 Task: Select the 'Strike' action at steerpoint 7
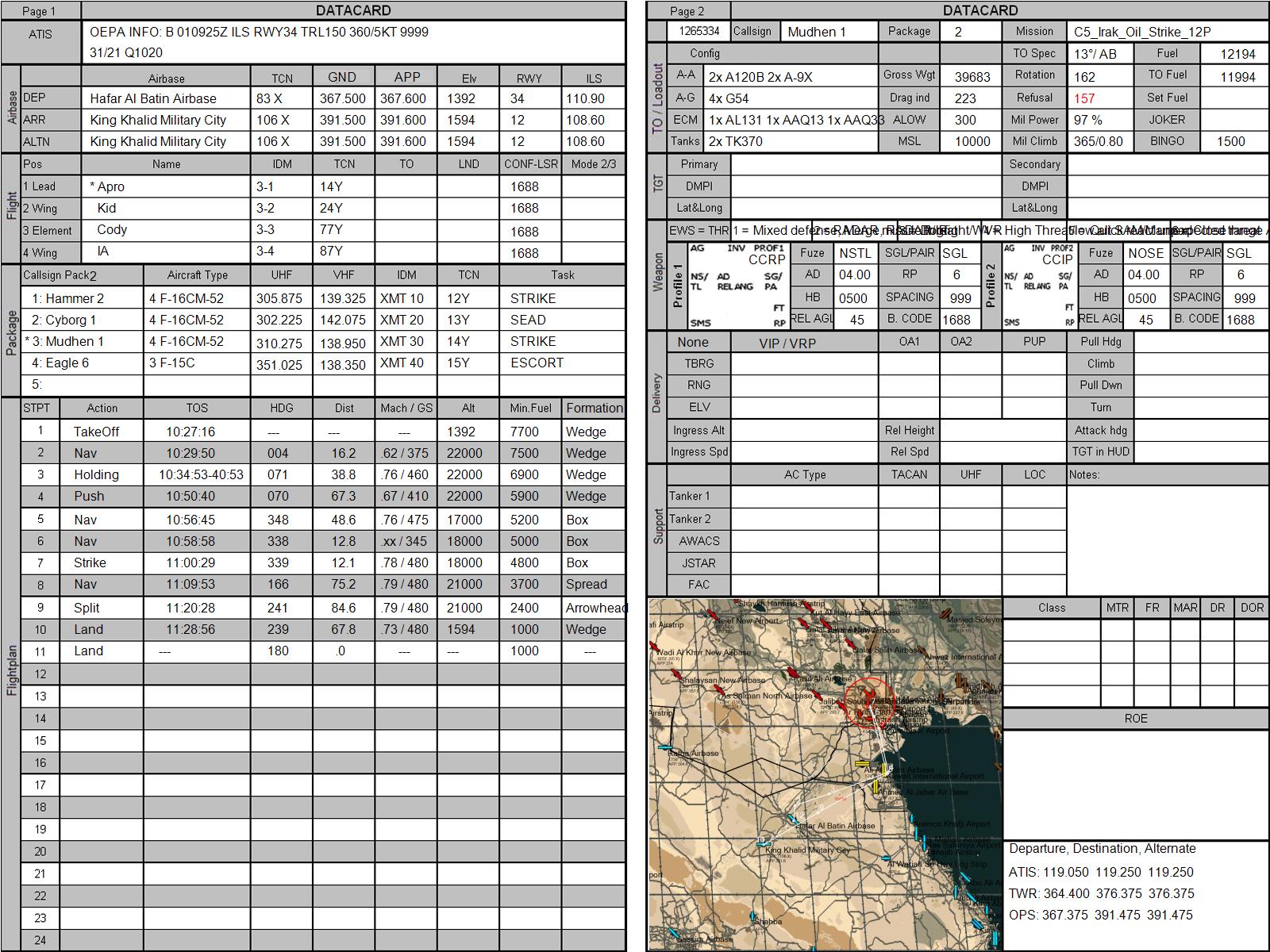90,562
